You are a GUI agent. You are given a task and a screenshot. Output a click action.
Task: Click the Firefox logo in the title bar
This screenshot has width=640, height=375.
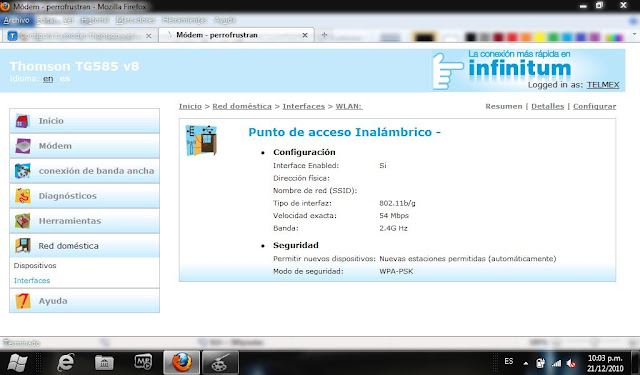5,6
